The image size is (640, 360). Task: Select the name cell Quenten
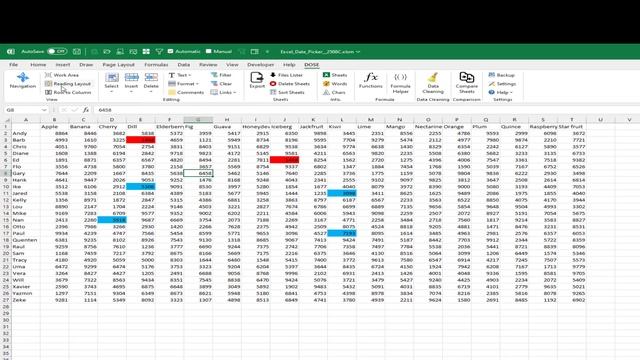click(26, 240)
